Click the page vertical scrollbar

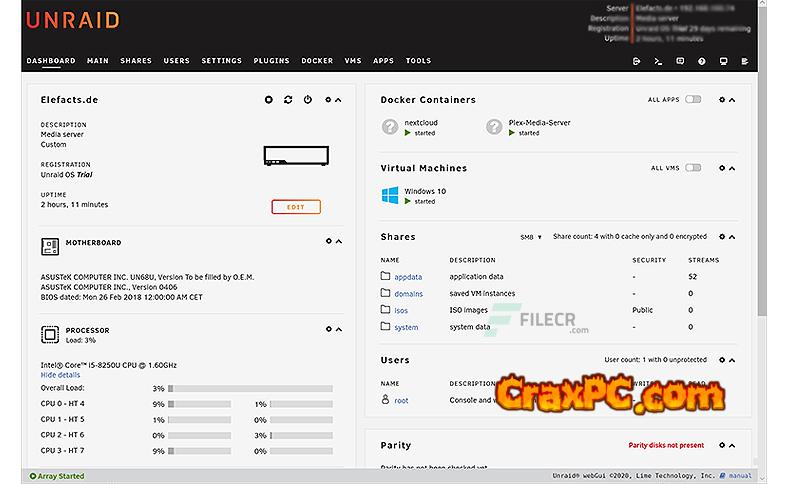(x=762, y=160)
